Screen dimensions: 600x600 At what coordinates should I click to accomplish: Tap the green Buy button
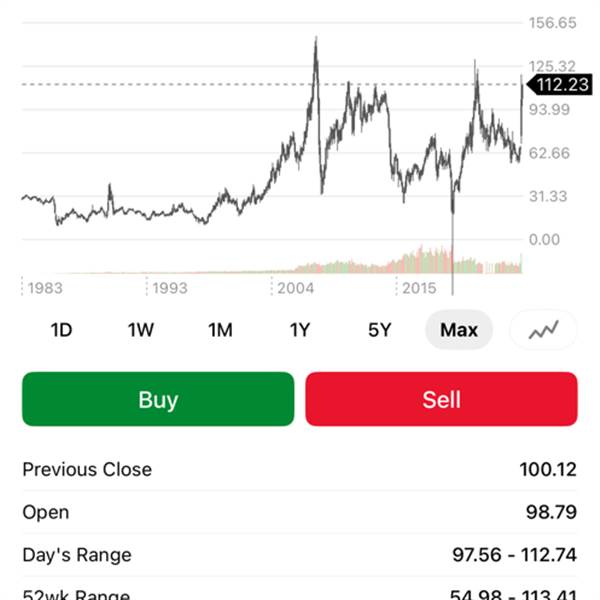coord(158,399)
